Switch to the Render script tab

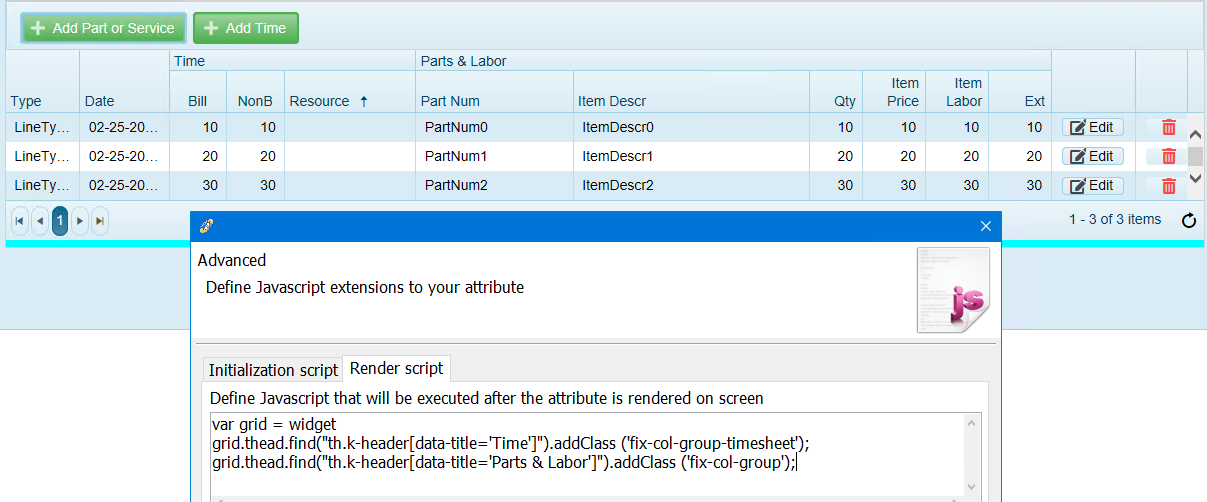(396, 368)
